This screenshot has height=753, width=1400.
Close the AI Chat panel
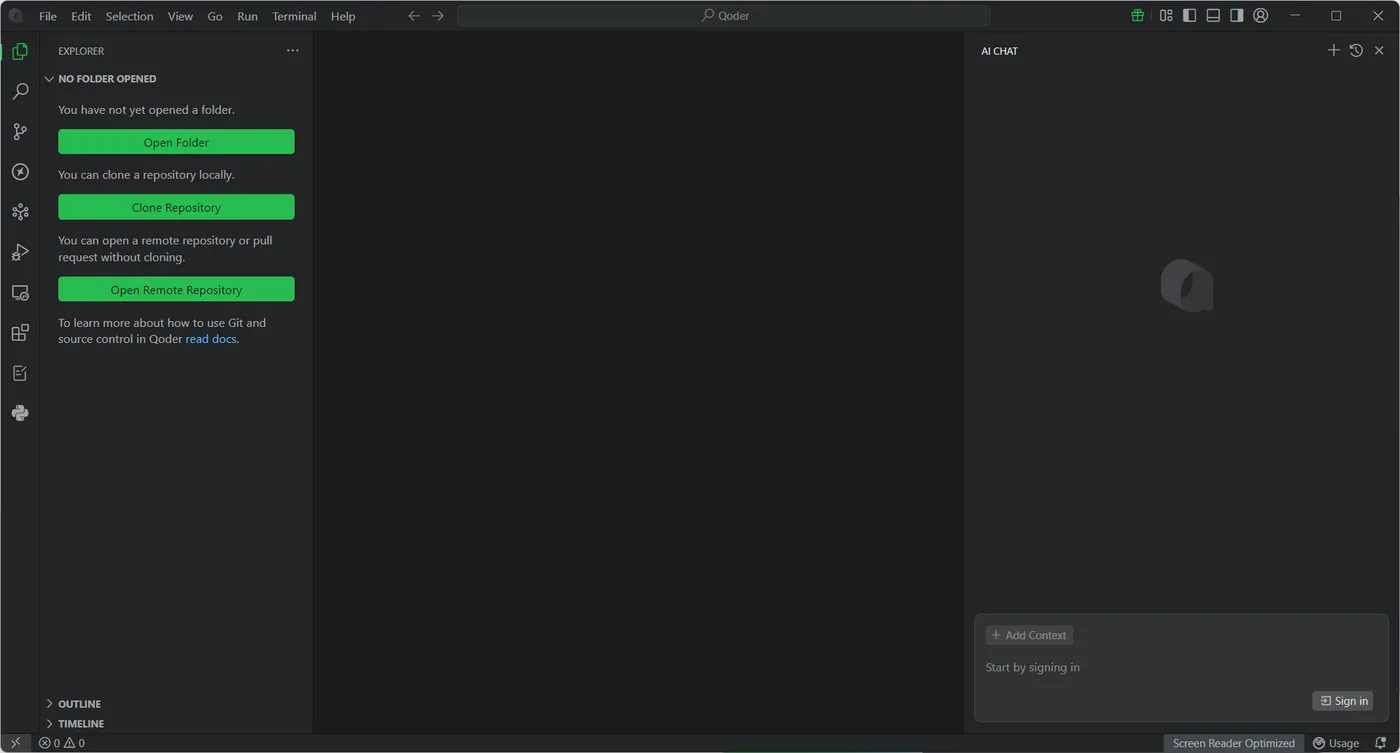point(1379,50)
